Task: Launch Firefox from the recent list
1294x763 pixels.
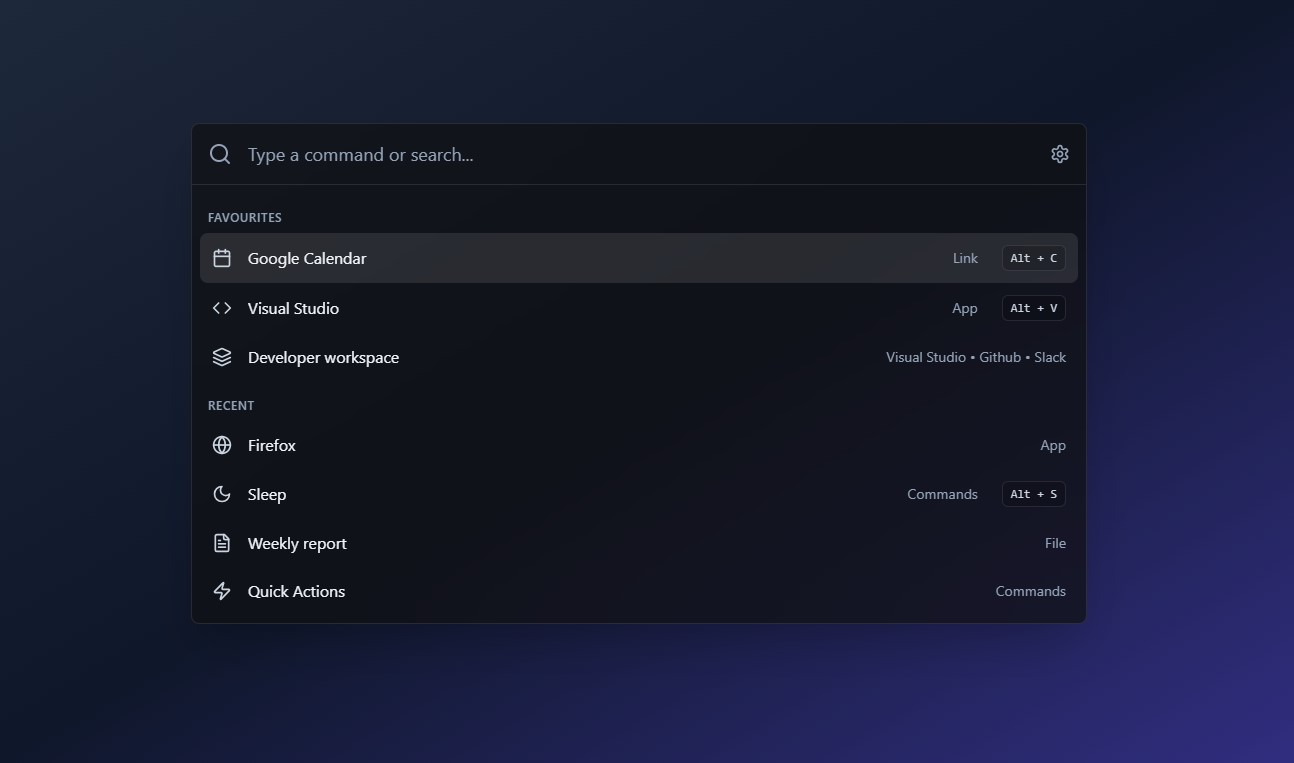Action: click(639, 445)
